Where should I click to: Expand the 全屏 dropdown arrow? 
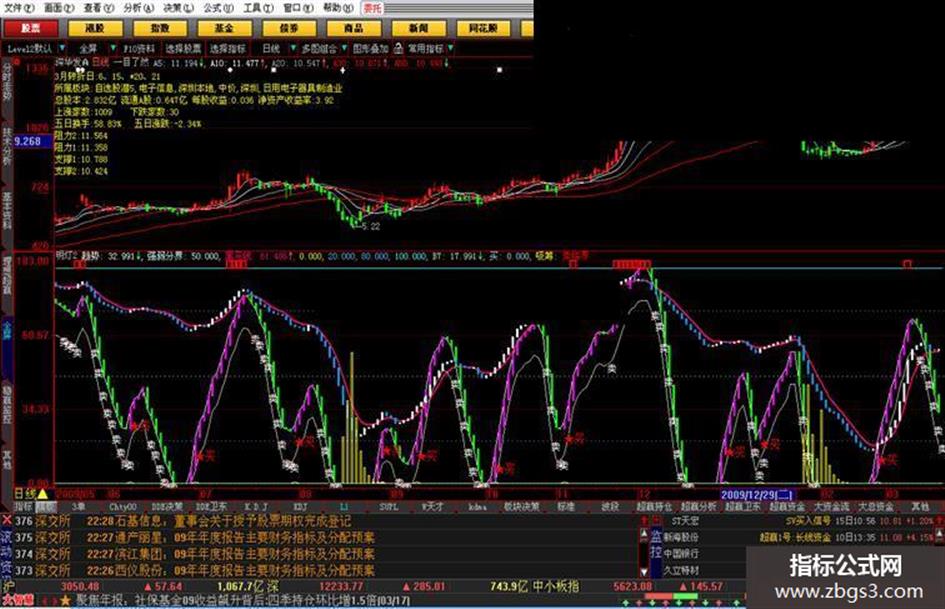pyautogui.click(x=112, y=48)
